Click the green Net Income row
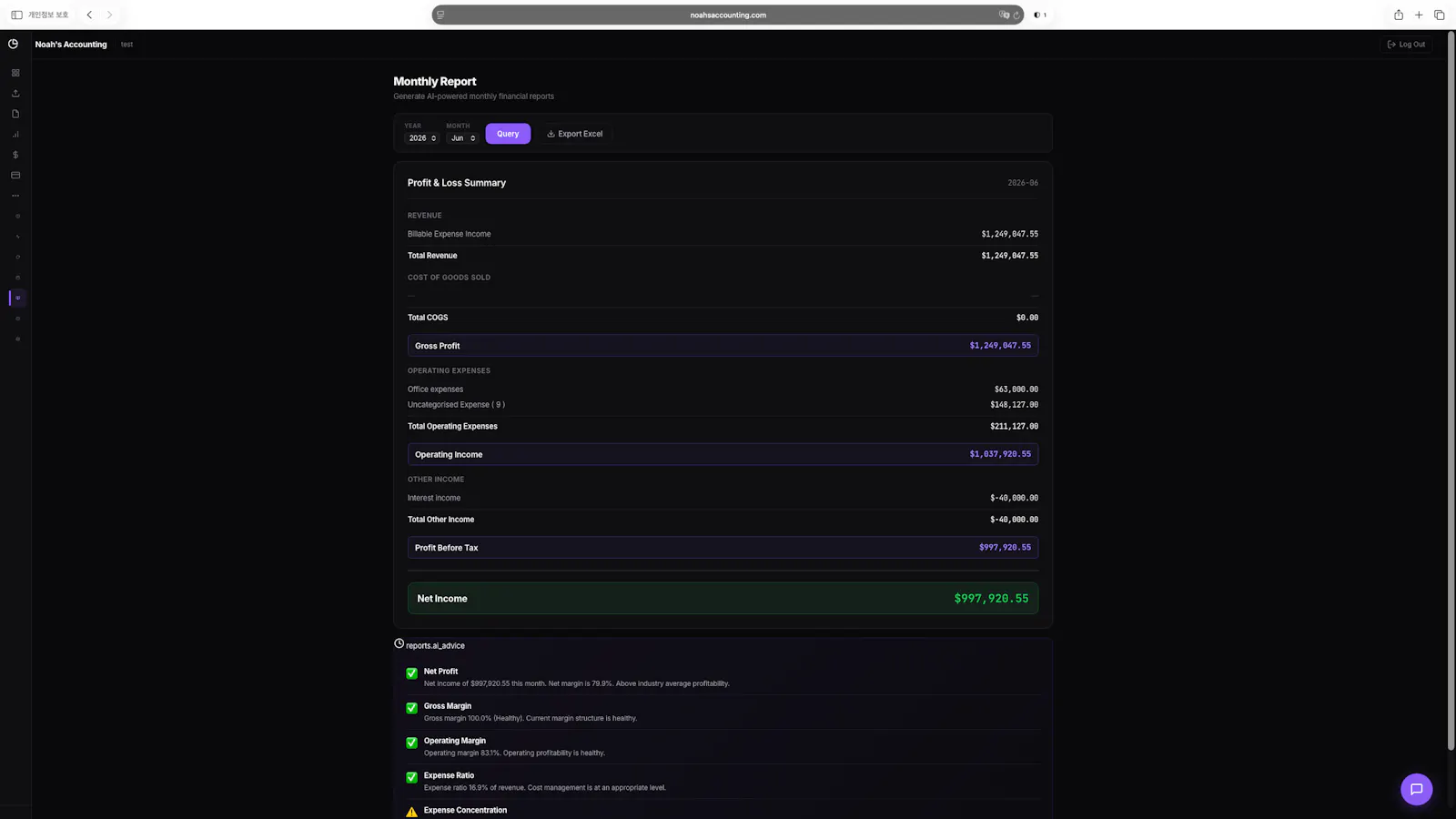 [723, 599]
